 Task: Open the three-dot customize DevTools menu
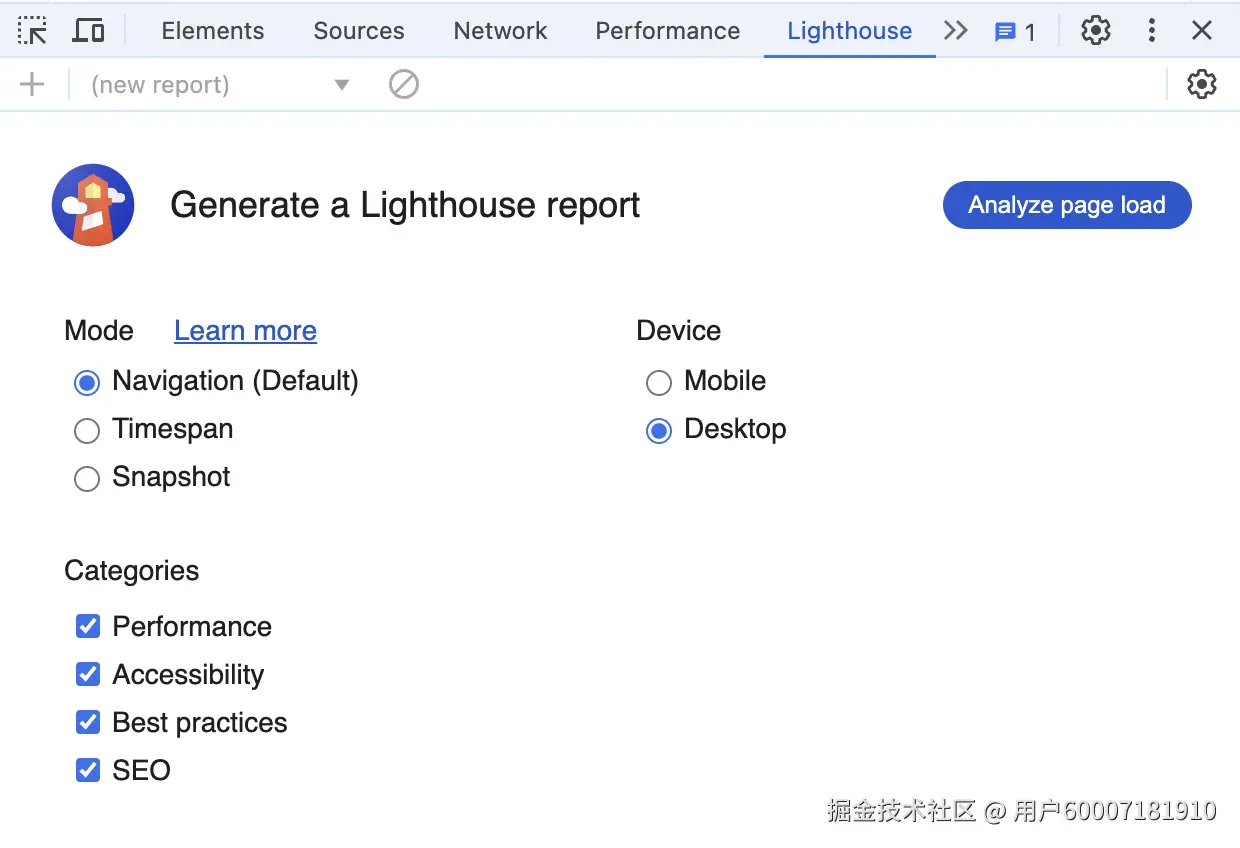[1152, 31]
